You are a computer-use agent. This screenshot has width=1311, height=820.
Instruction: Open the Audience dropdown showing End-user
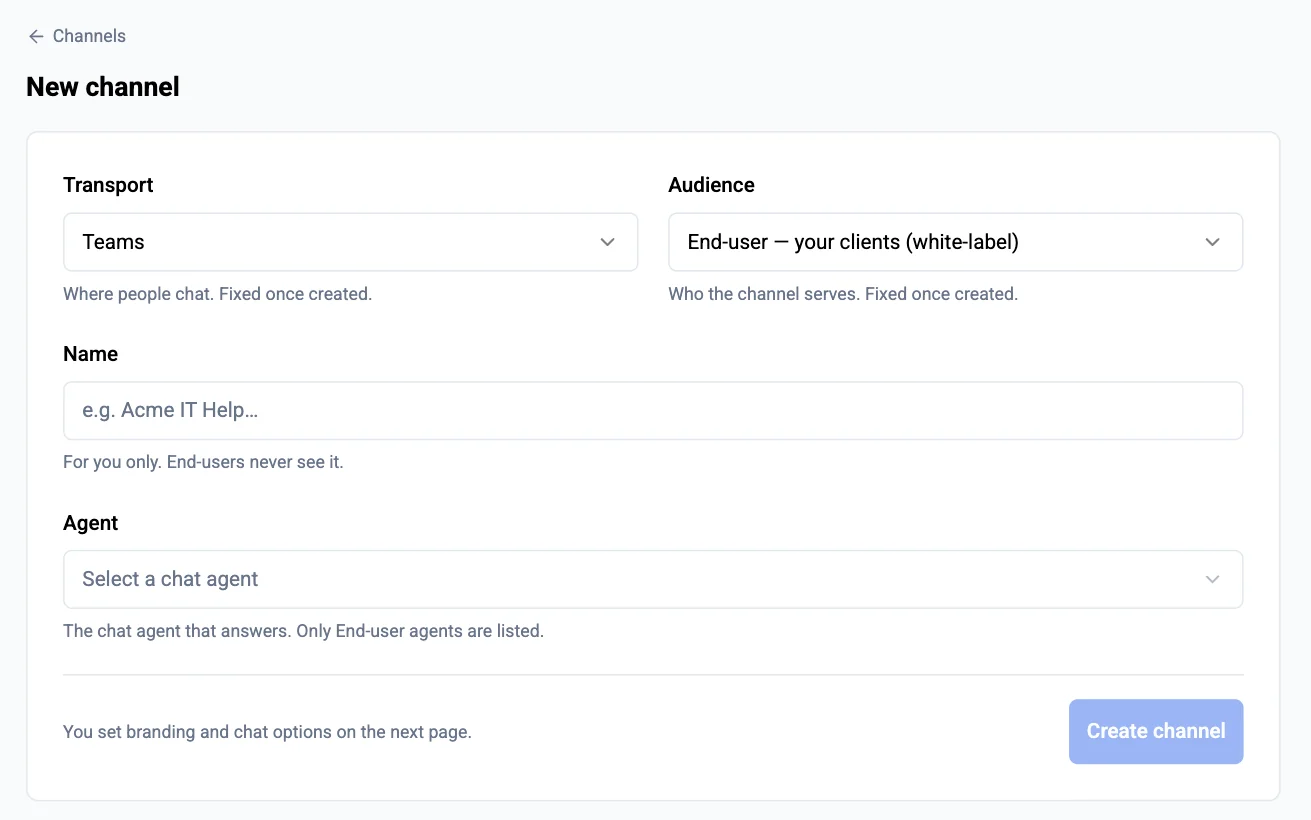point(955,242)
